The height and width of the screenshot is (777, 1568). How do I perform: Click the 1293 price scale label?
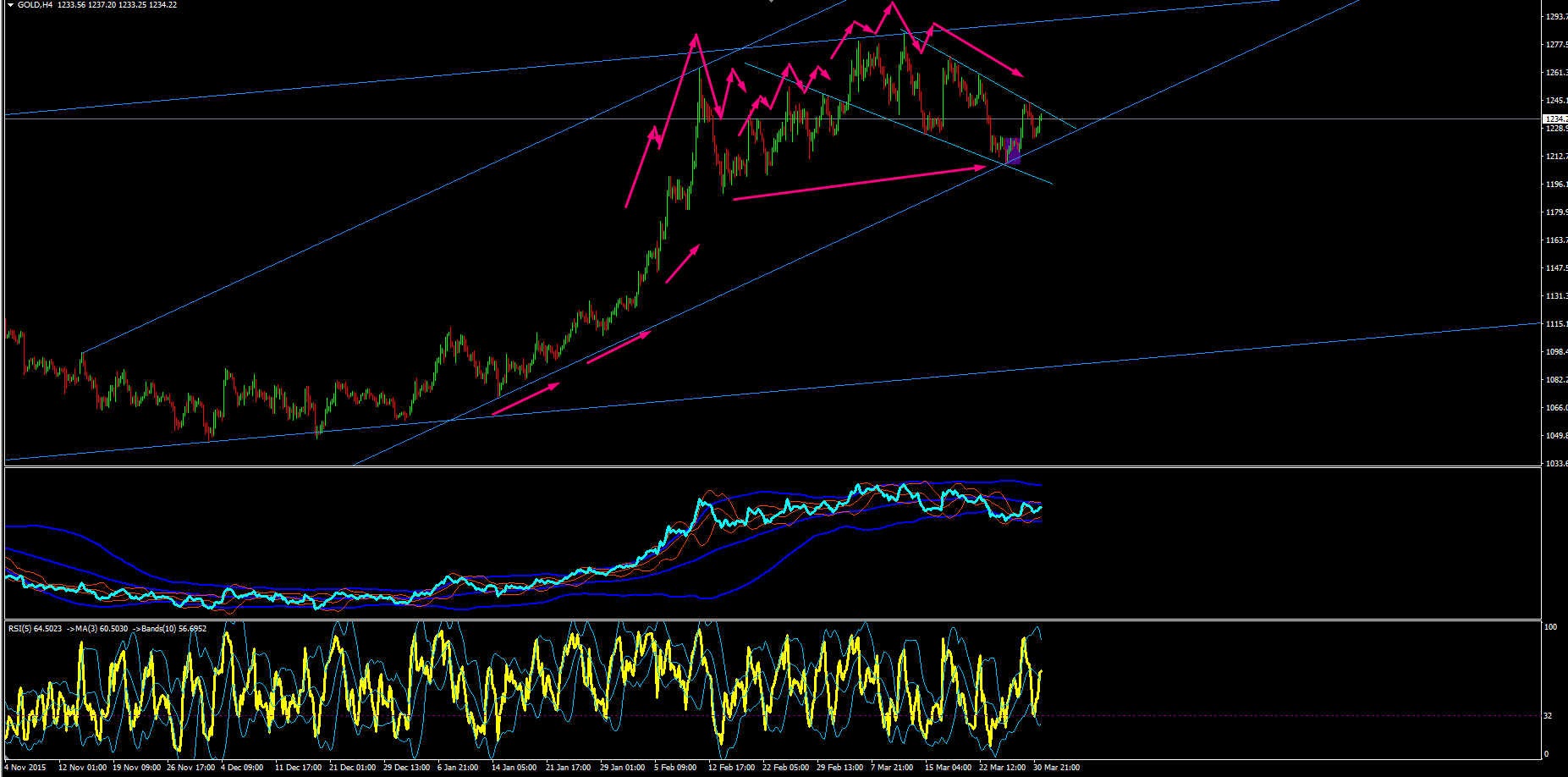(x=1556, y=17)
